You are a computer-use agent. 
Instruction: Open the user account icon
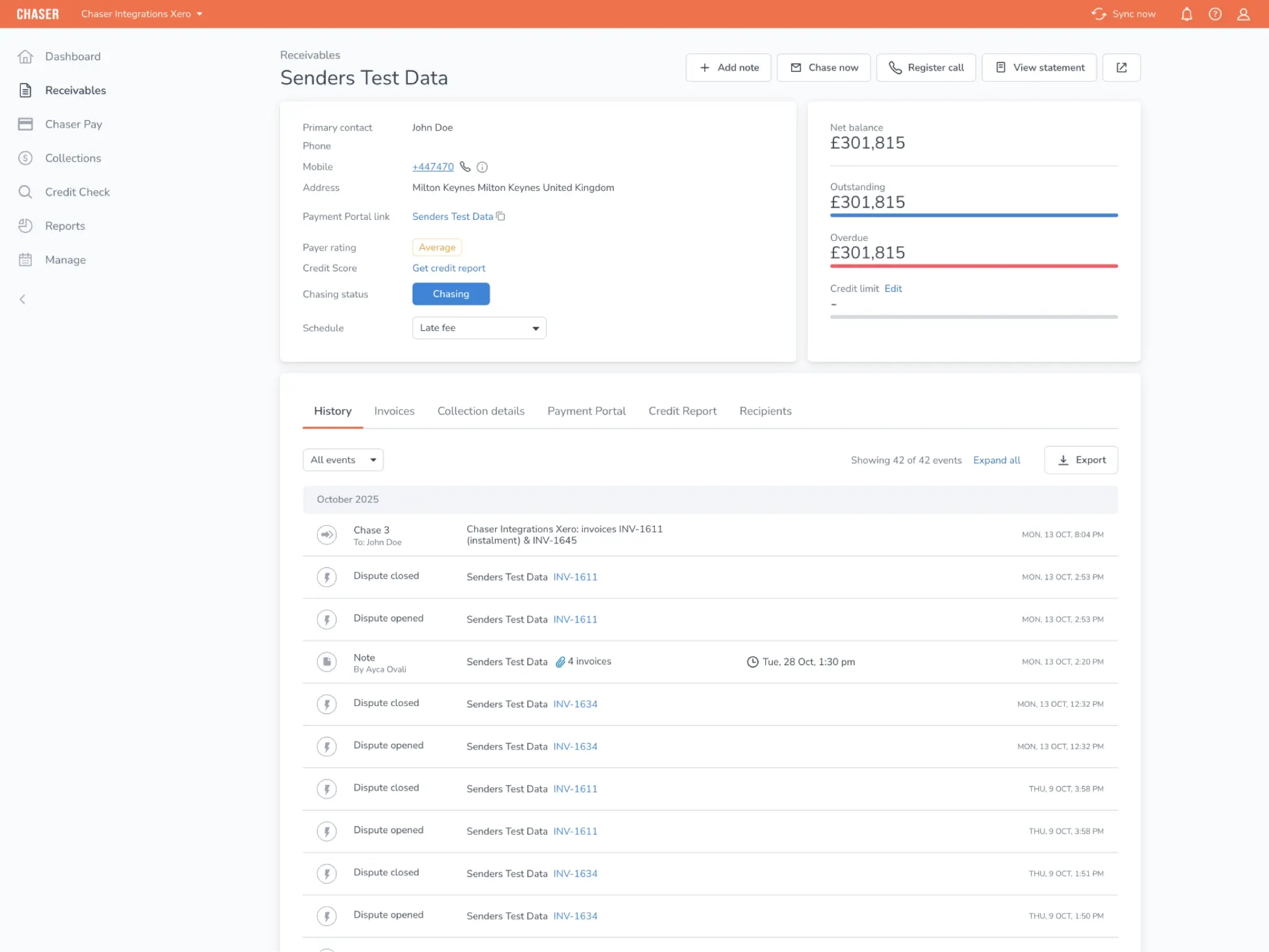(x=1243, y=14)
